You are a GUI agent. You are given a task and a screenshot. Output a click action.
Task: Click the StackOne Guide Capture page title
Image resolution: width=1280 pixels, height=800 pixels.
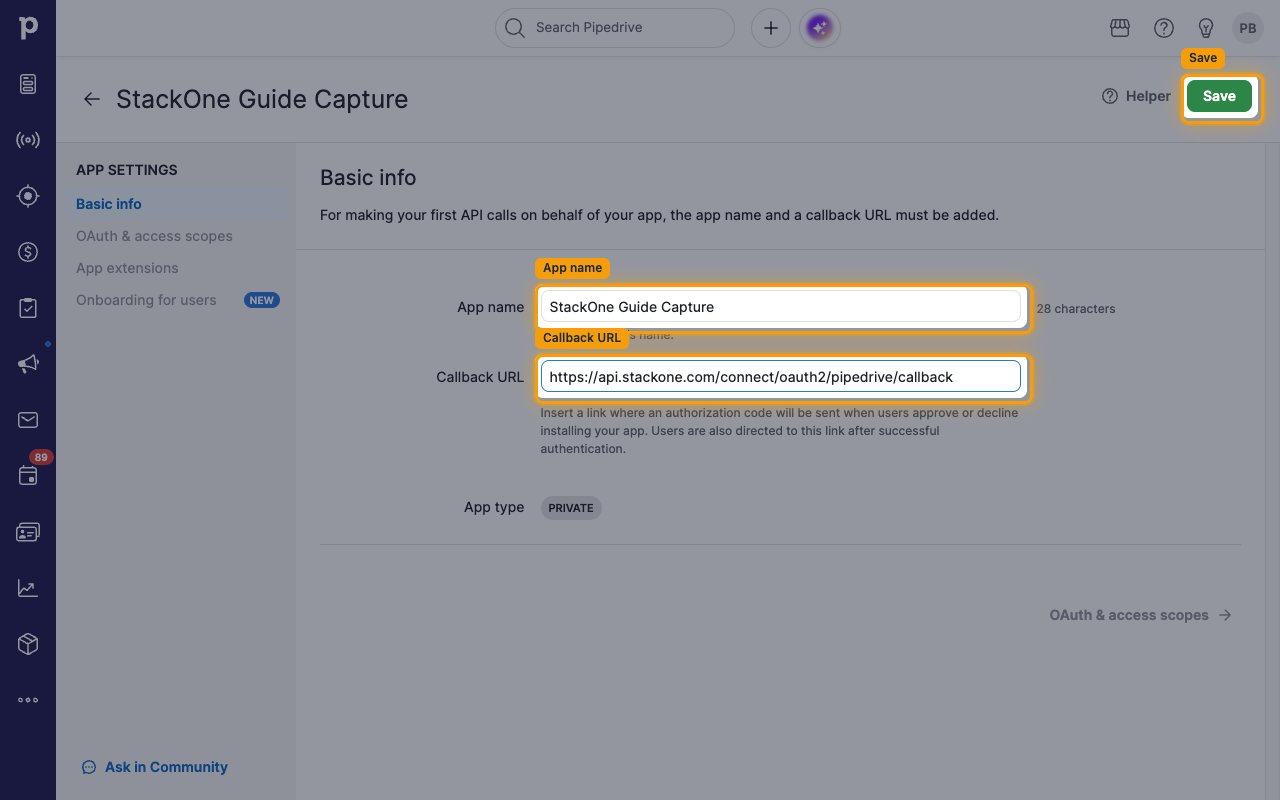pyautogui.click(x=262, y=99)
